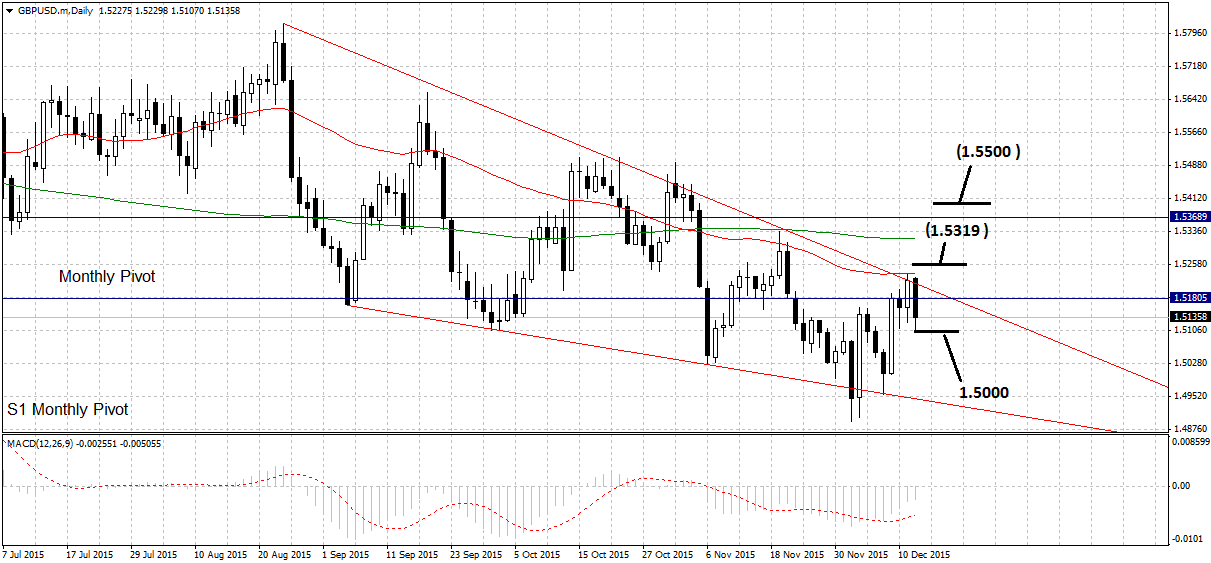Screen dimensions: 1211x563
Task: Select the blue 1.51805 price tag
Action: 1189,298
